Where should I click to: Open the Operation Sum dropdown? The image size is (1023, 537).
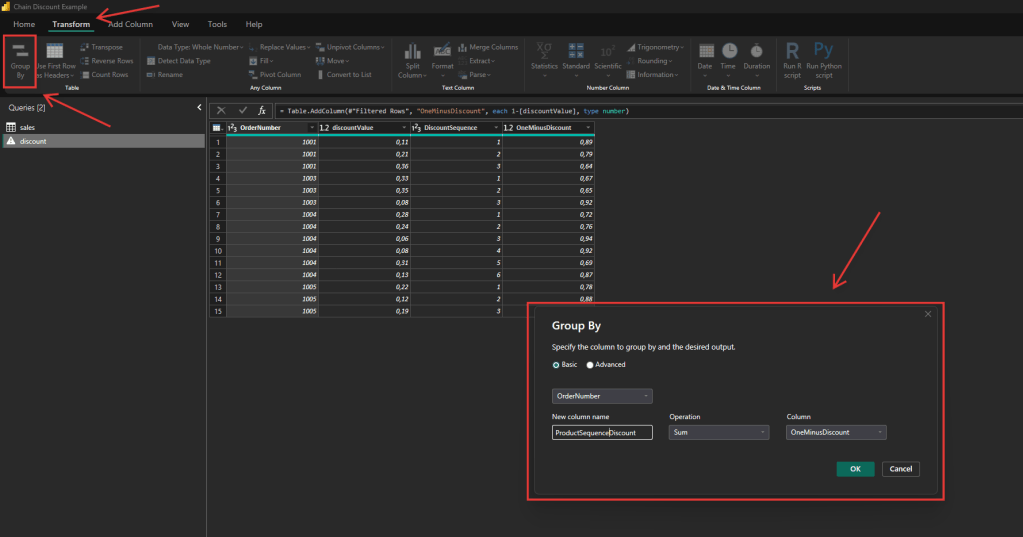(718, 432)
